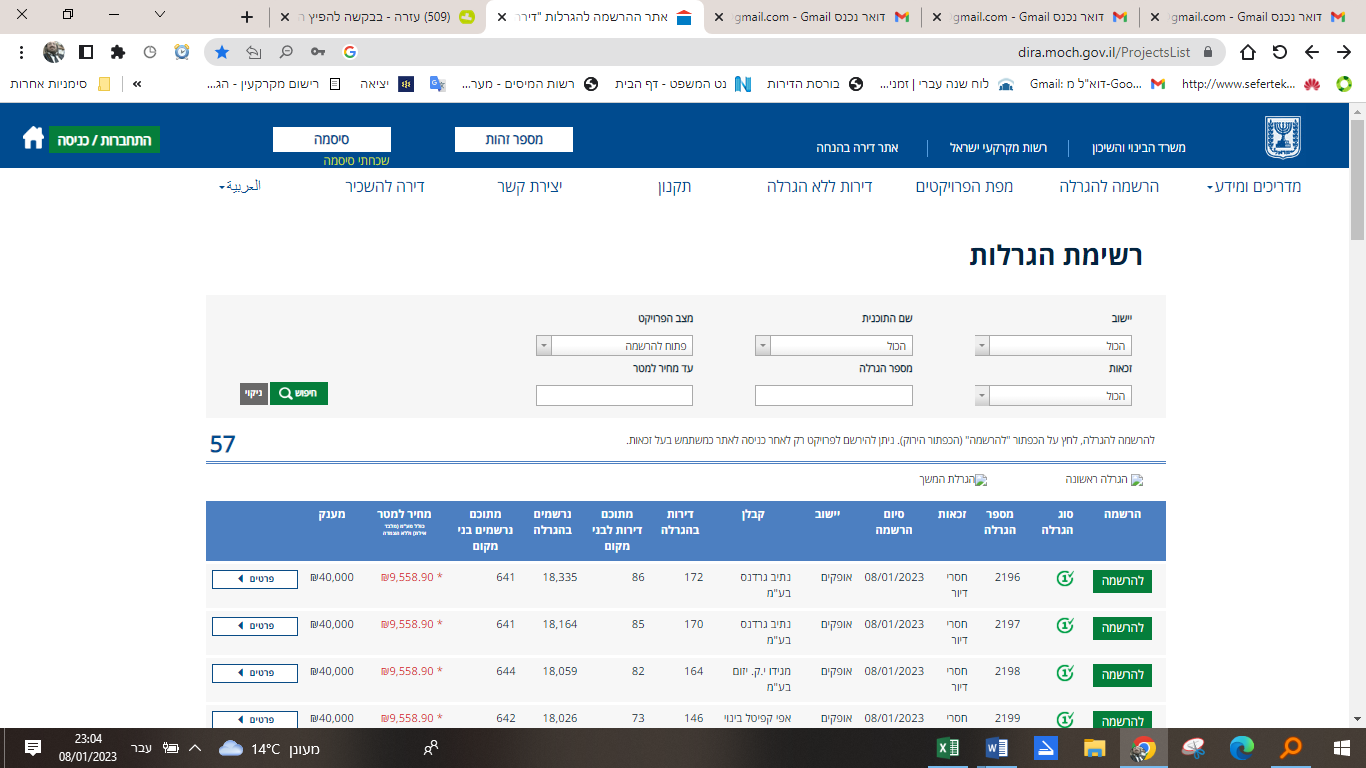Open the Chrome side panel icon
This screenshot has width=1366, height=768.
click(x=86, y=52)
